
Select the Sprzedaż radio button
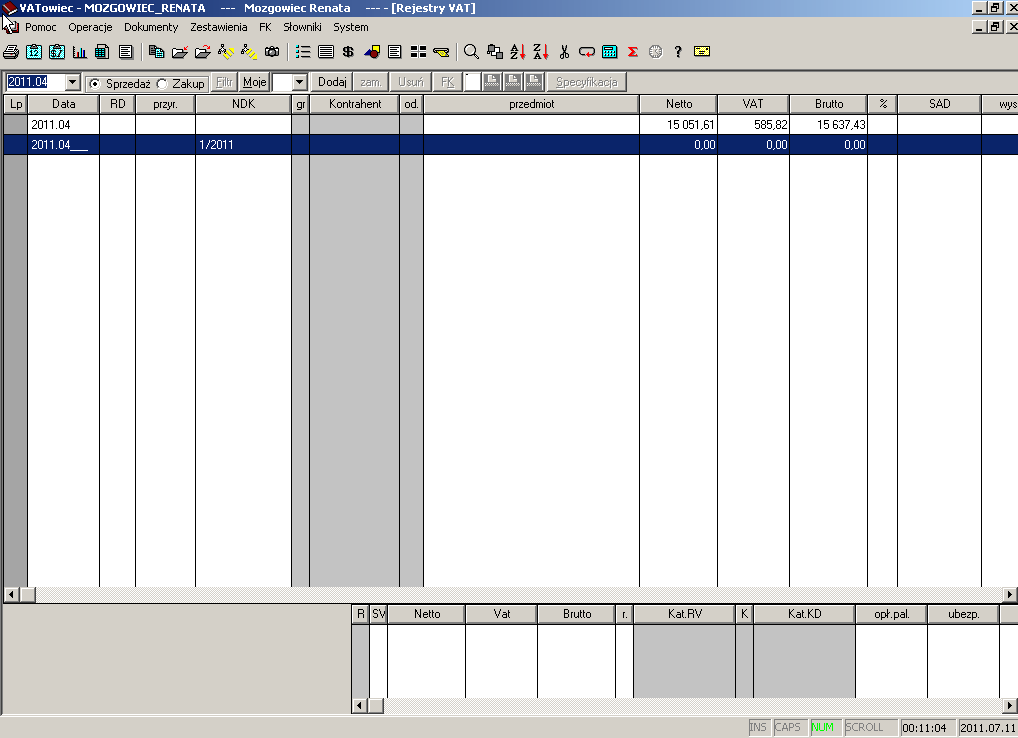coord(95,83)
